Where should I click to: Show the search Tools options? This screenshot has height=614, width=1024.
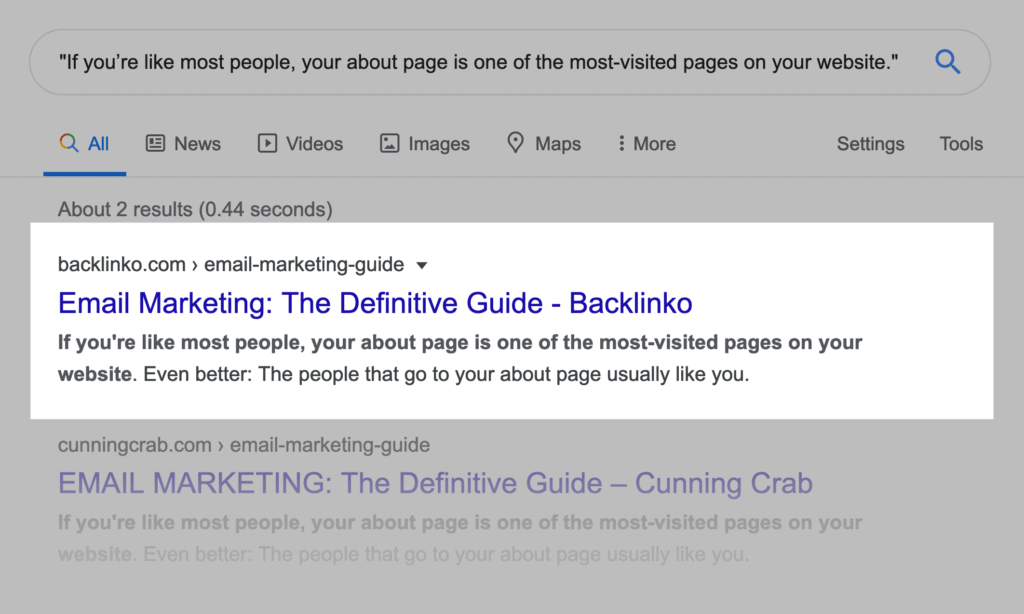pos(961,144)
